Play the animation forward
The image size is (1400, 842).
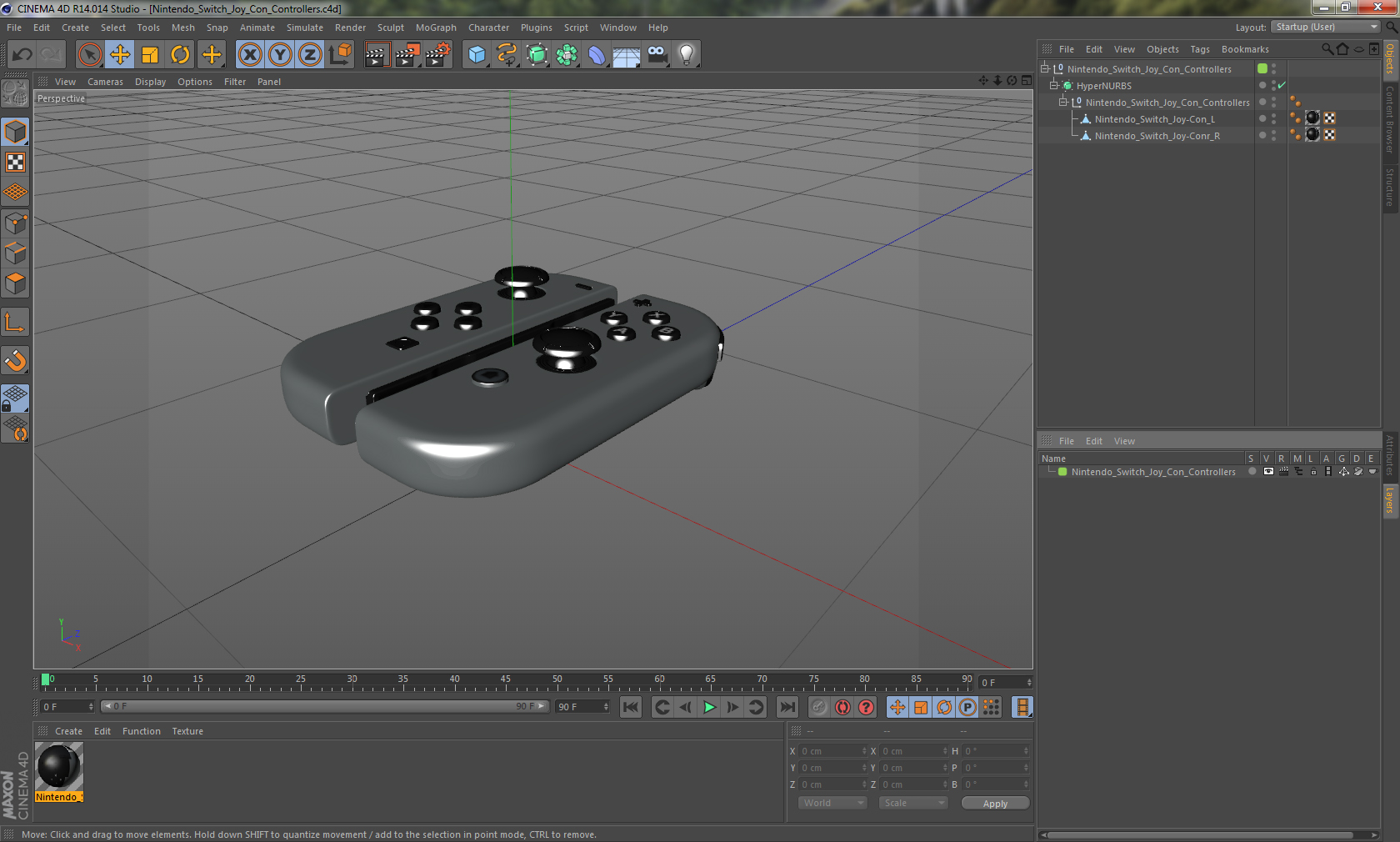click(x=709, y=707)
